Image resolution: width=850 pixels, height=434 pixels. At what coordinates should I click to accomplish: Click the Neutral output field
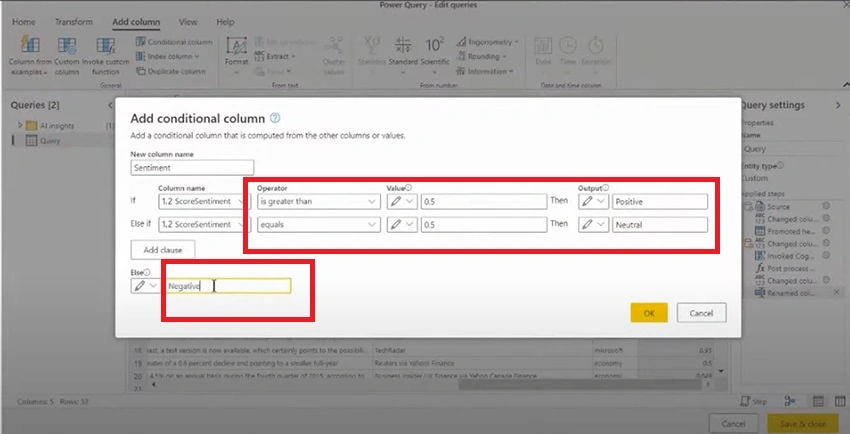coord(660,224)
